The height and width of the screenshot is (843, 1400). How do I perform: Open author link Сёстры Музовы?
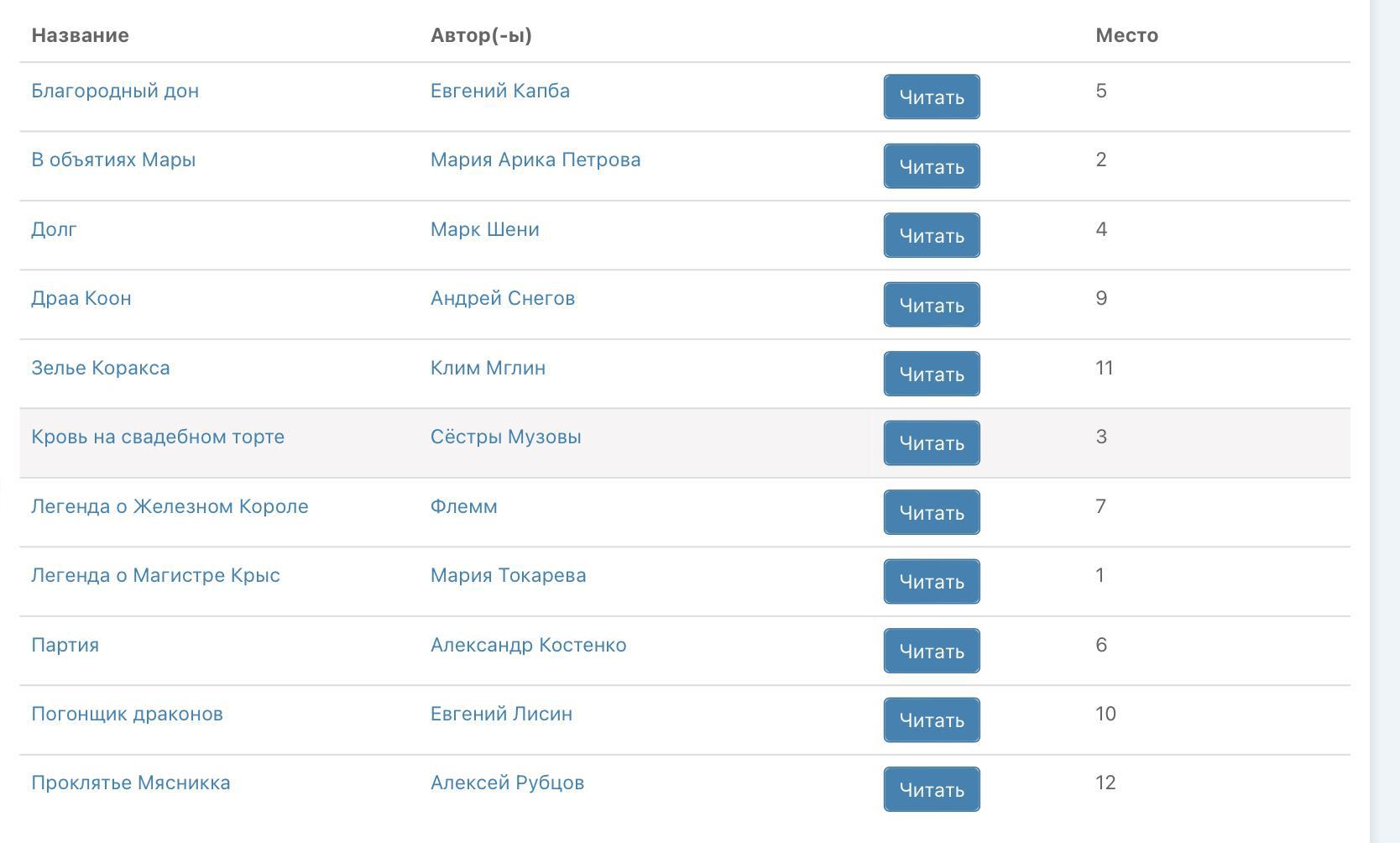[x=505, y=437]
